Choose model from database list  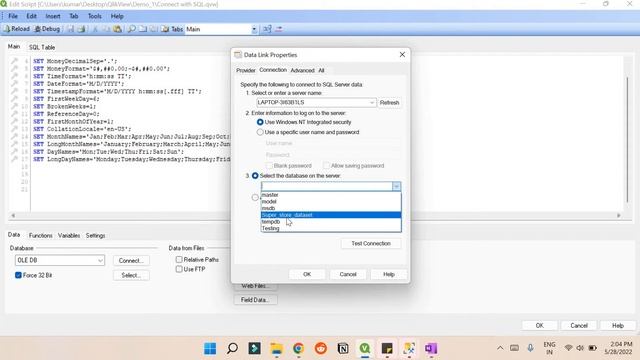point(331,202)
